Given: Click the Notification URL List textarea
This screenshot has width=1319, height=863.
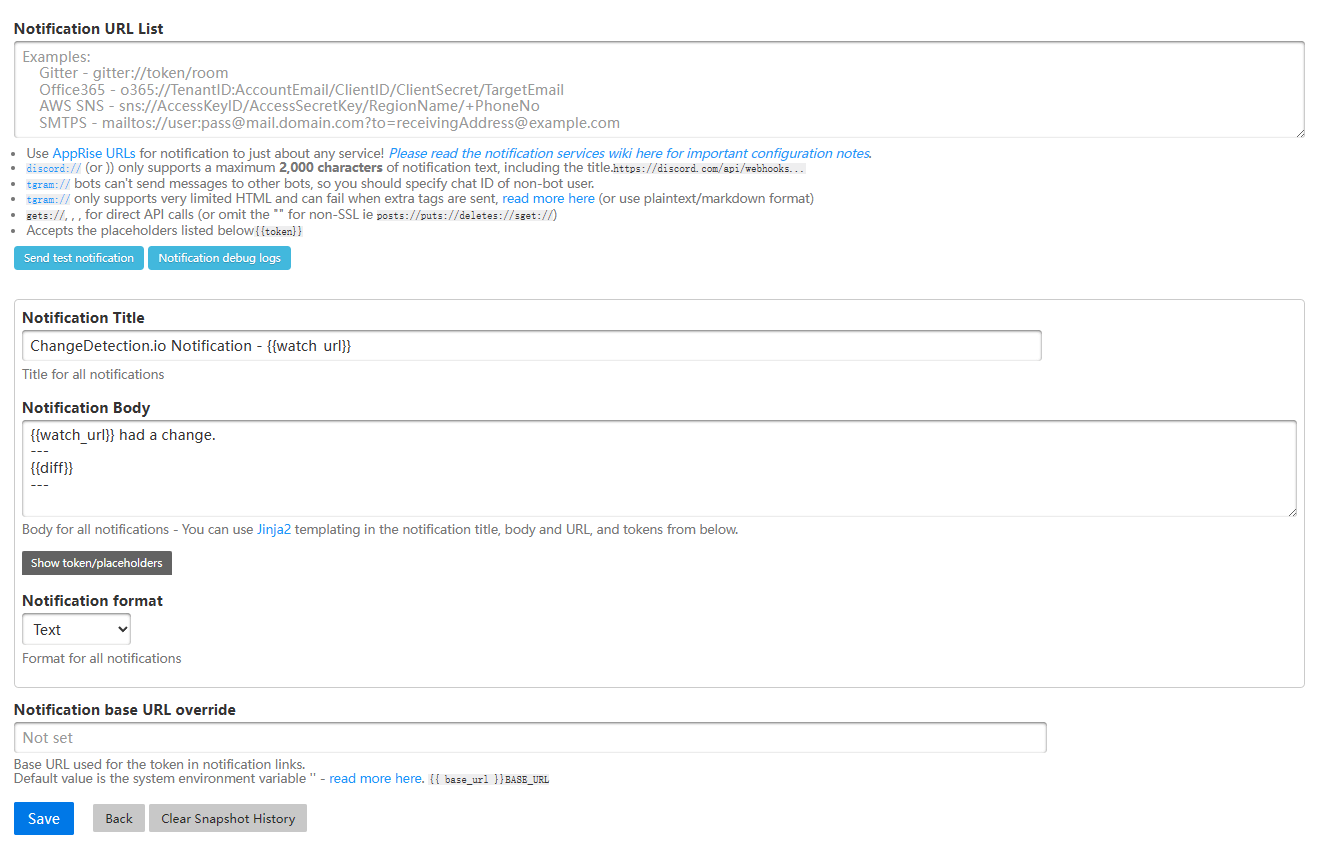Looking at the screenshot, I should 660,90.
